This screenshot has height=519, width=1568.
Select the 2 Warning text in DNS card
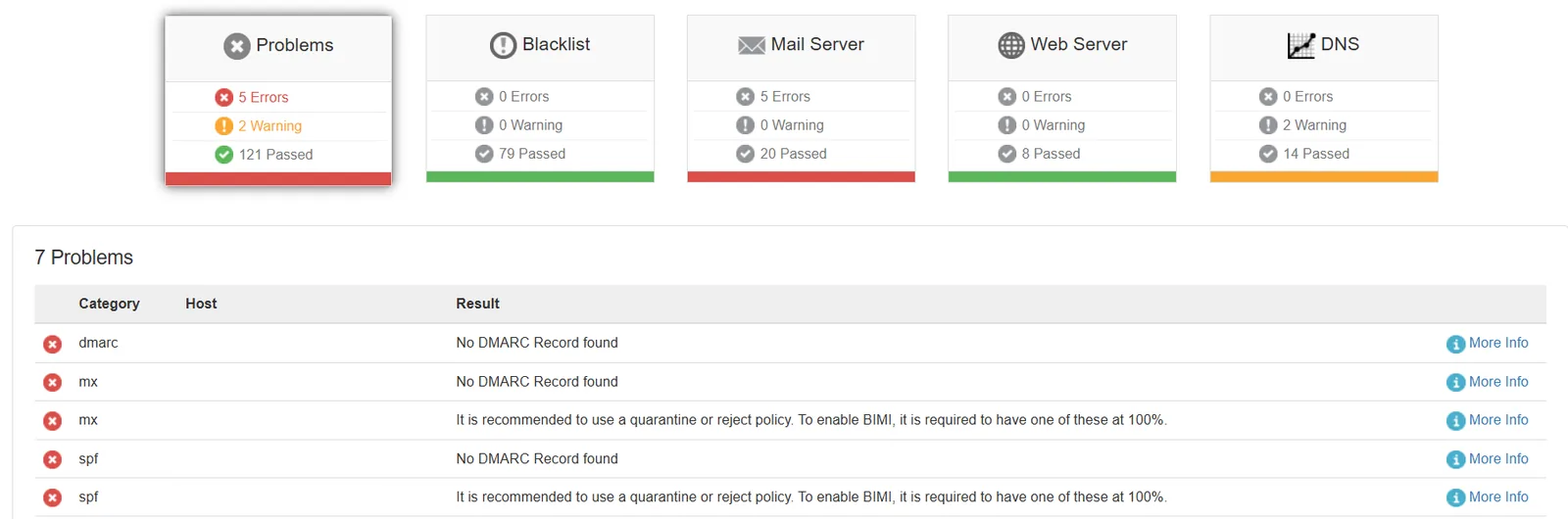coord(1315,125)
